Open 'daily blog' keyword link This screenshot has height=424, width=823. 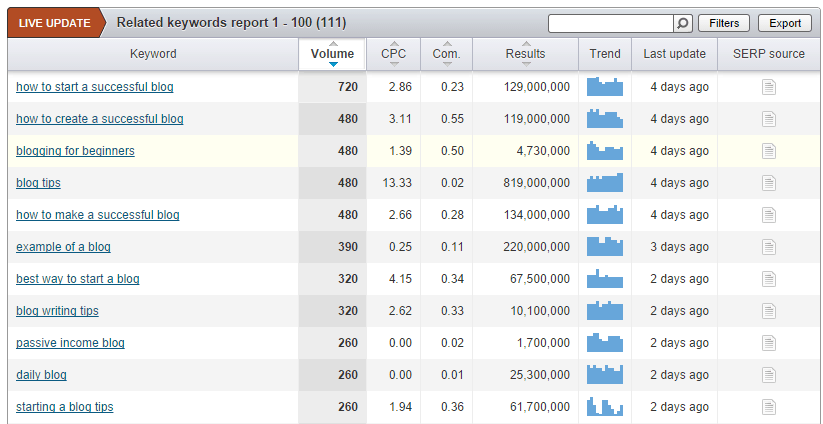coord(41,375)
